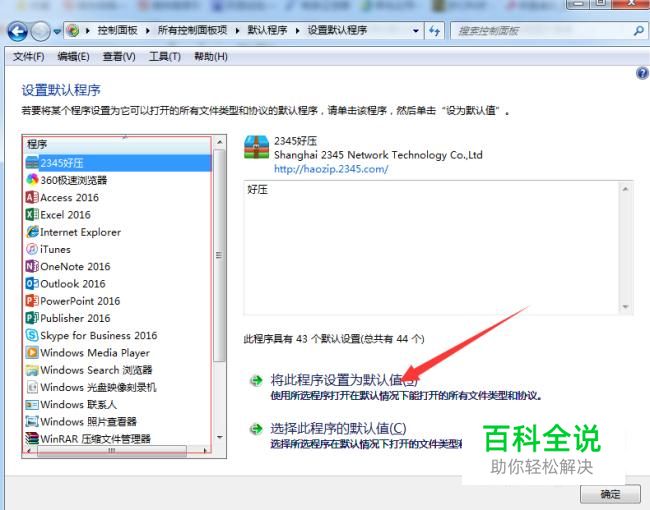Click the Back navigation arrow button

click(17, 31)
